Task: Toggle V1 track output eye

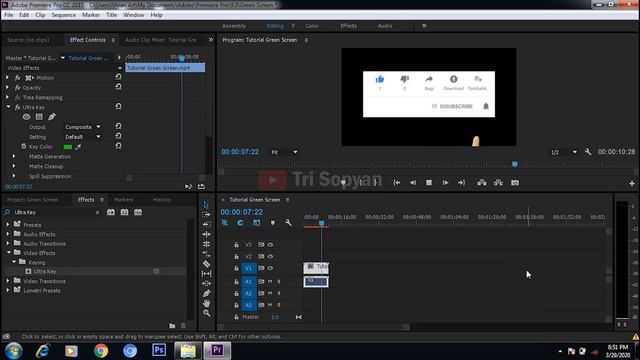Action: [x=270, y=268]
